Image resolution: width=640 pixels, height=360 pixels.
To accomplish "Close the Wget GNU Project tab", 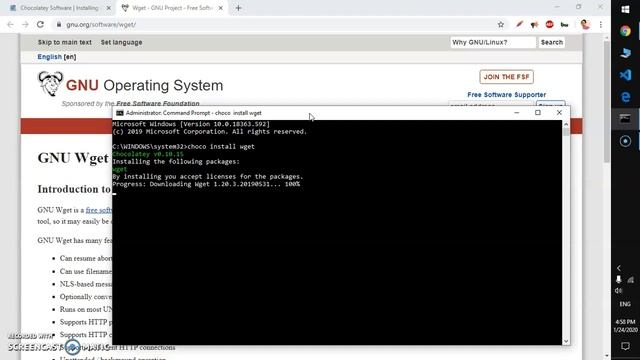I will pos(220,8).
